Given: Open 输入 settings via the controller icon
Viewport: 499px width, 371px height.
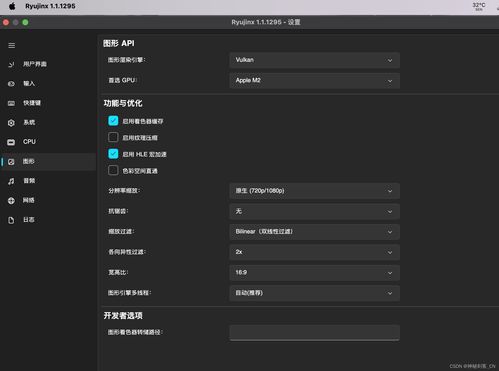Looking at the screenshot, I should [x=11, y=84].
